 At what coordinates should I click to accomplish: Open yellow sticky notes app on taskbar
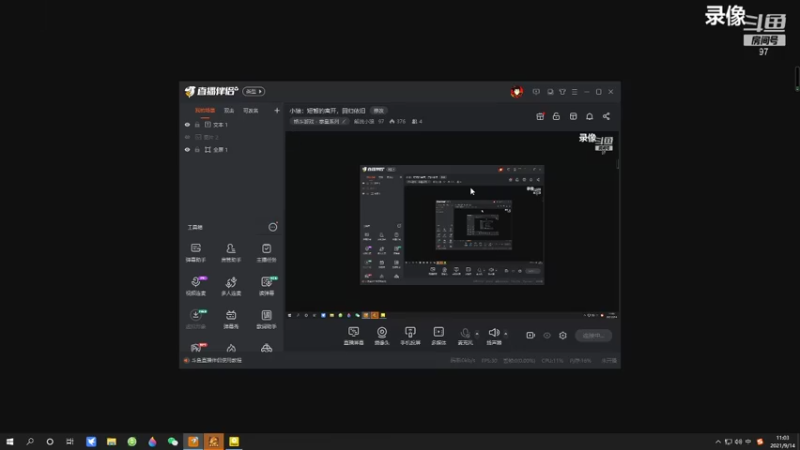[234, 442]
